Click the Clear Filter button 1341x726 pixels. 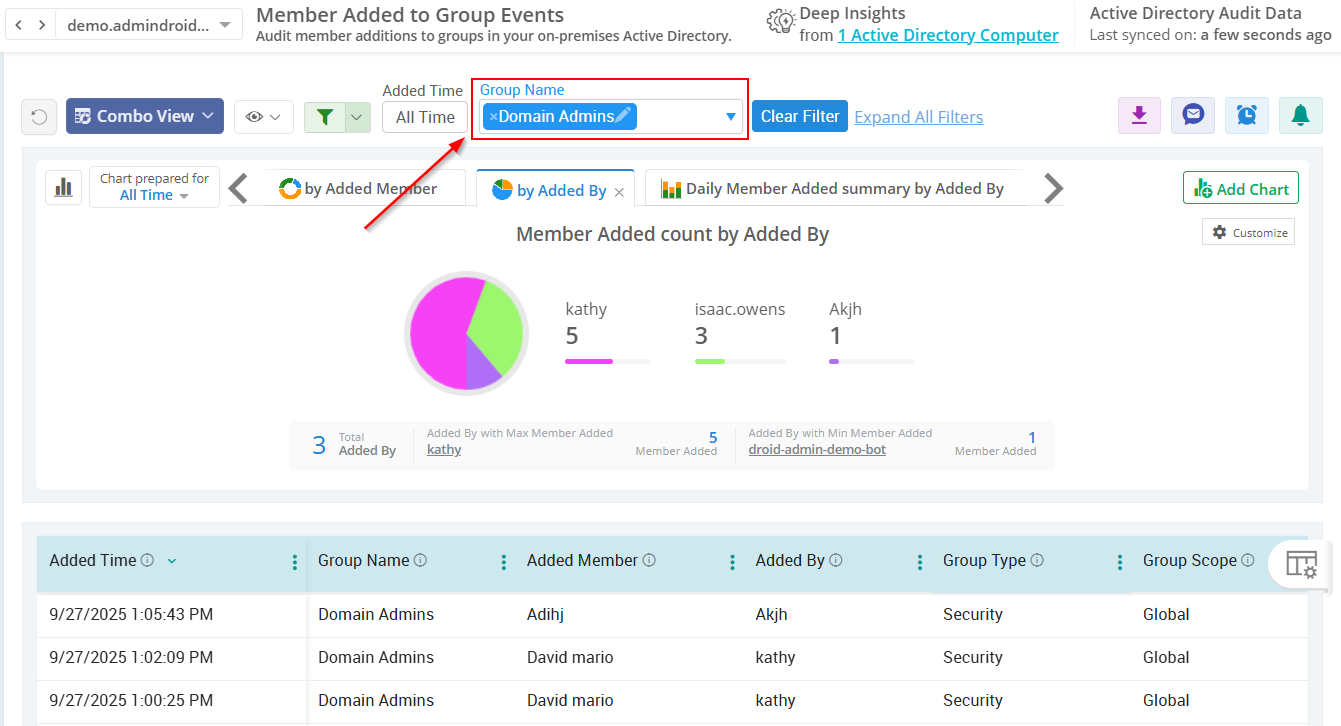click(799, 116)
